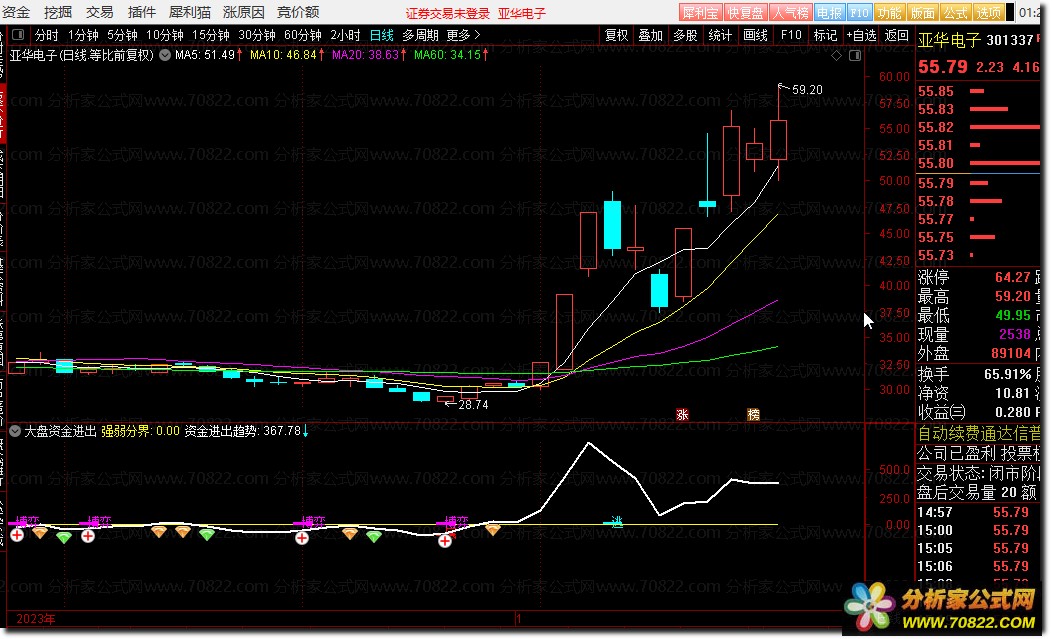The height and width of the screenshot is (639, 1052).
Task: Switch to the 5分钟 period tab
Action: (122, 35)
